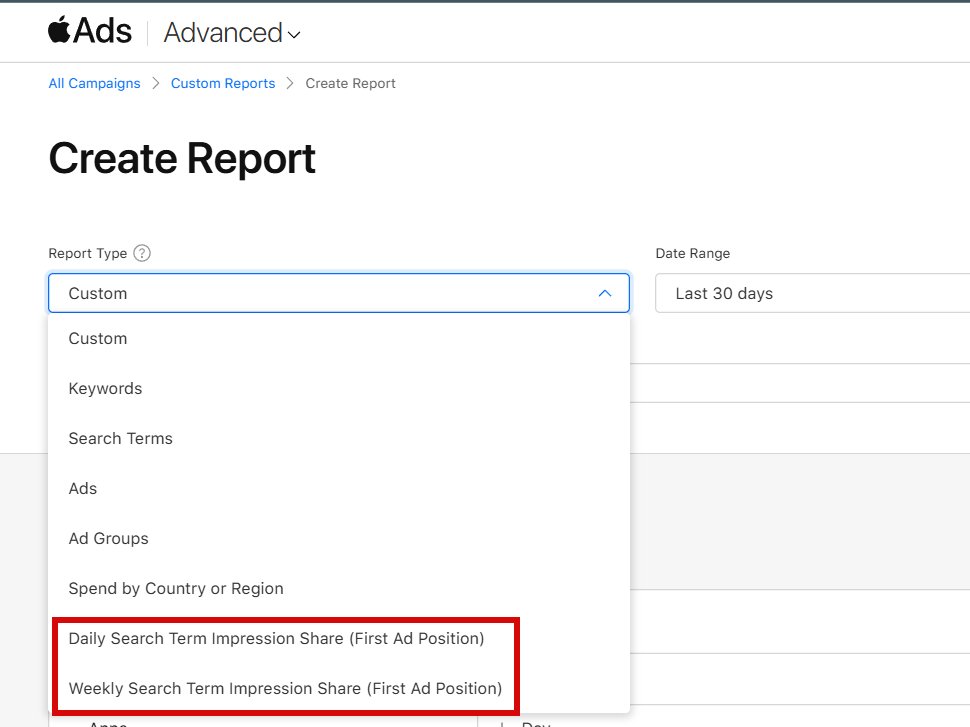This screenshot has height=727, width=970.
Task: Choose Spend by Country or Region
Action: (x=339, y=588)
